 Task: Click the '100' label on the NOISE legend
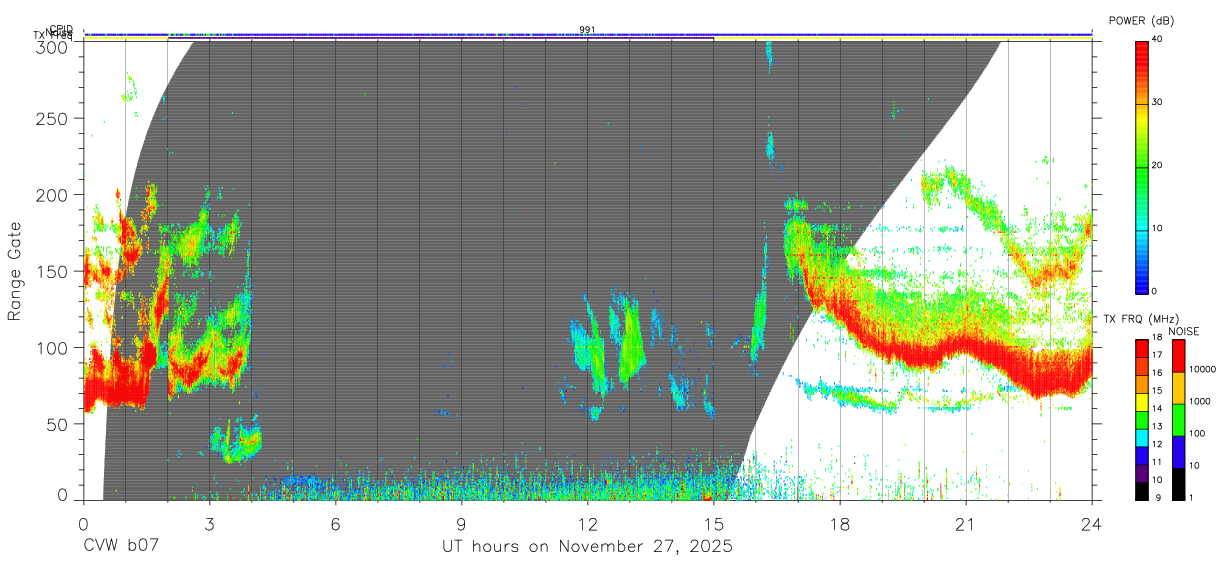(x=1196, y=434)
